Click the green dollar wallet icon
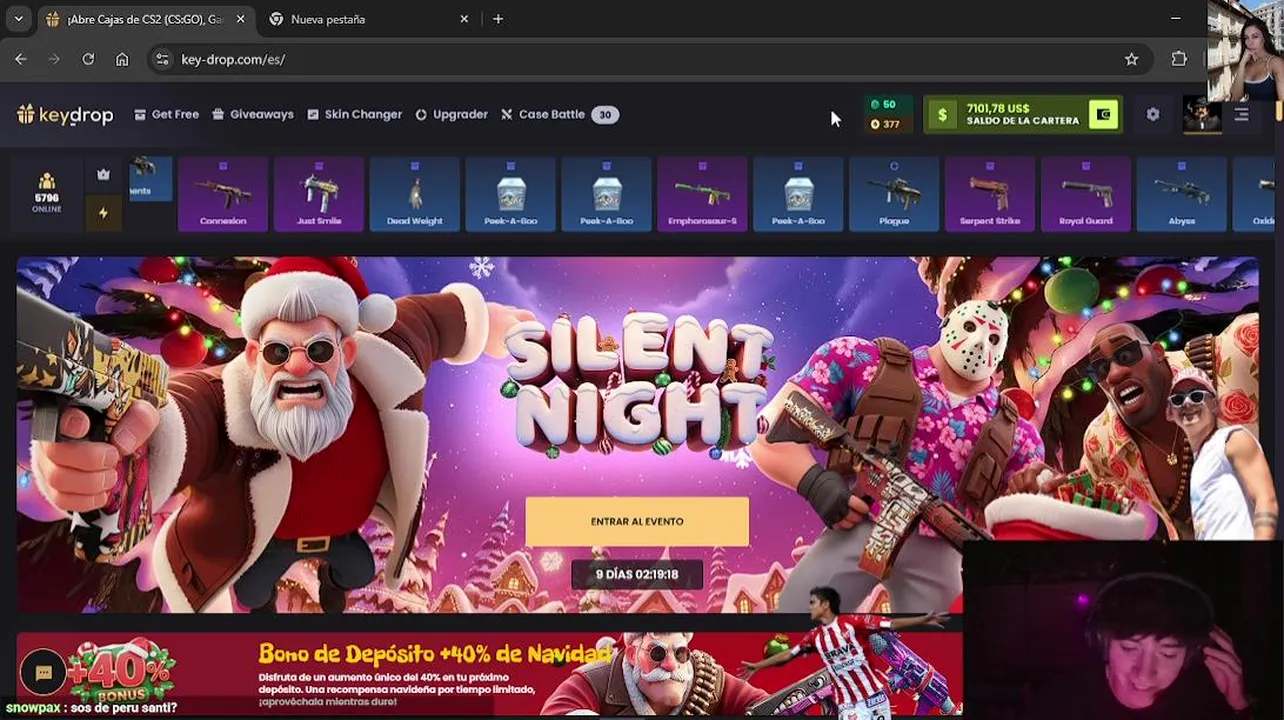The image size is (1284, 720). [x=942, y=115]
